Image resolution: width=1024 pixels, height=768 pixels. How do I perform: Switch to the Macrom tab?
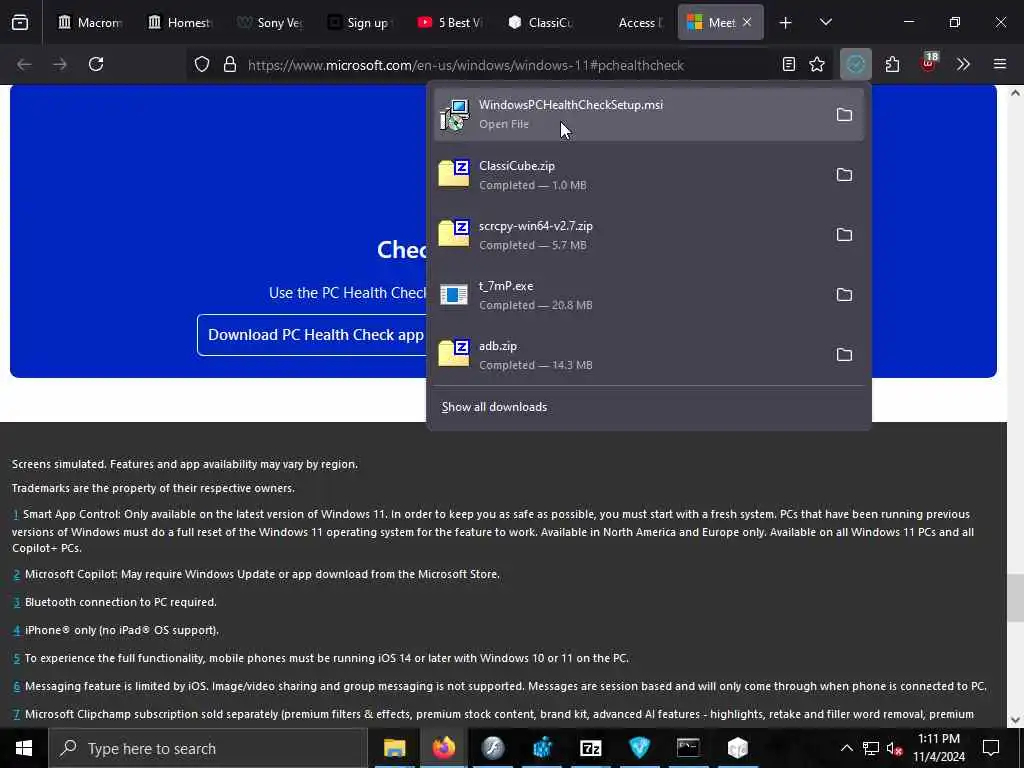point(89,22)
